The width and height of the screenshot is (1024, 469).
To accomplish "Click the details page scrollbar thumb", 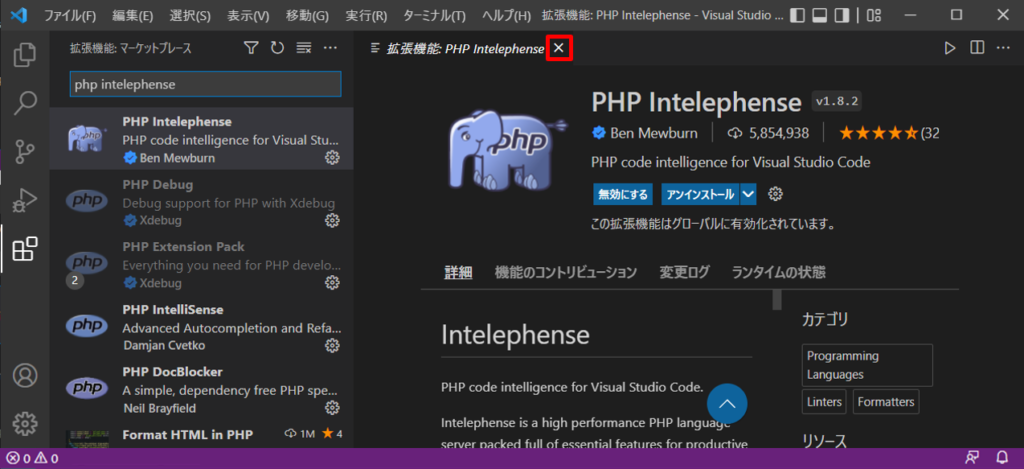I will coord(777,300).
